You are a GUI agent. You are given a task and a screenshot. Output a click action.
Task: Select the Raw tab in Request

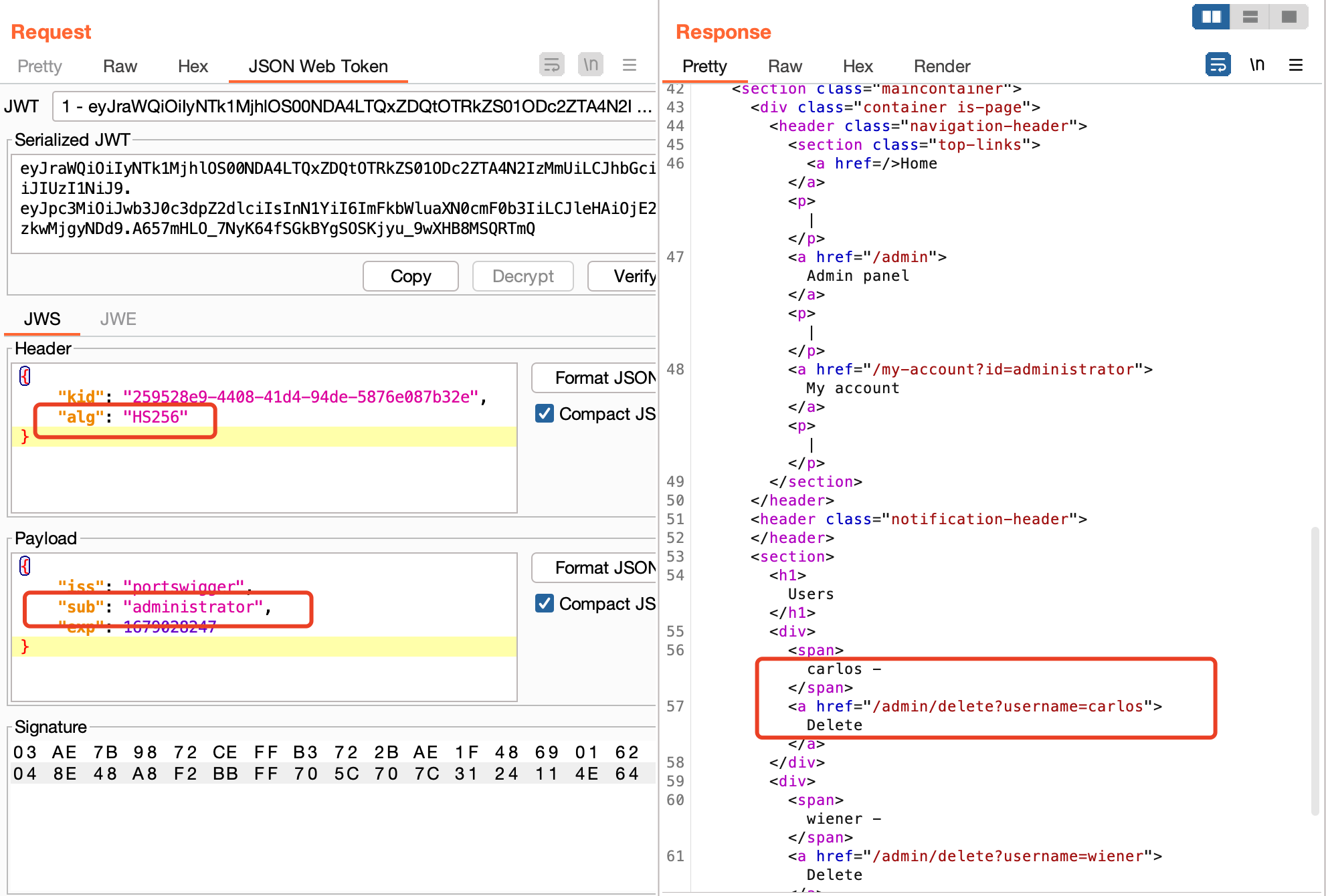[120, 66]
